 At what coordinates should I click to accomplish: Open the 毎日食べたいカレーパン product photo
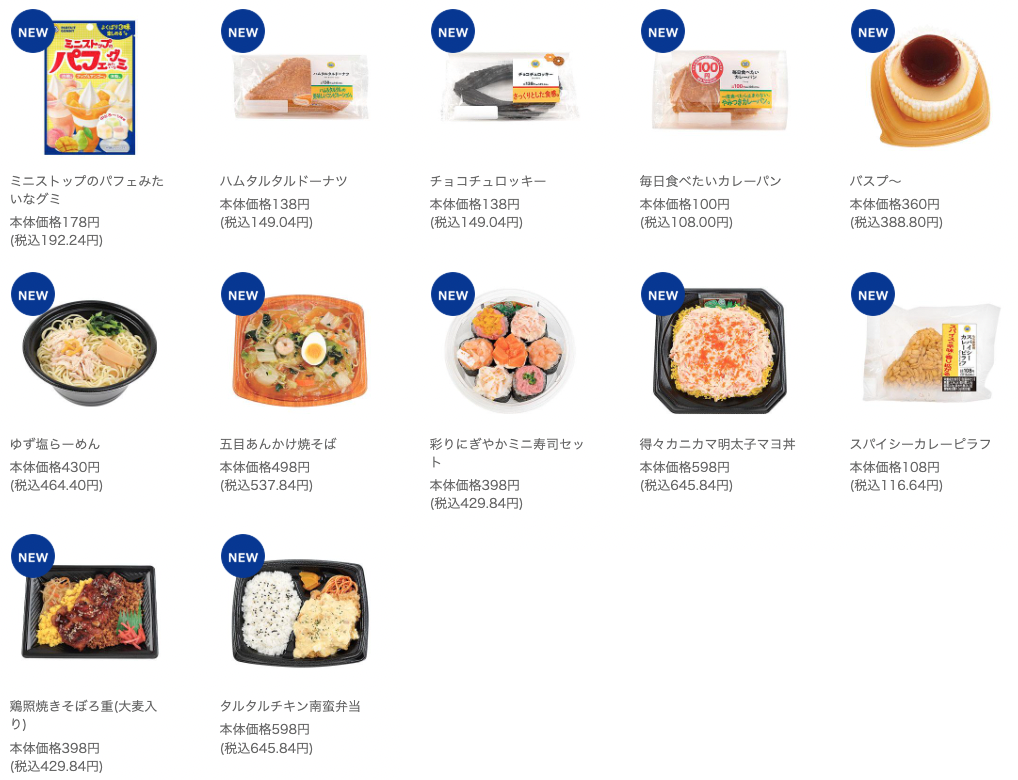click(720, 89)
